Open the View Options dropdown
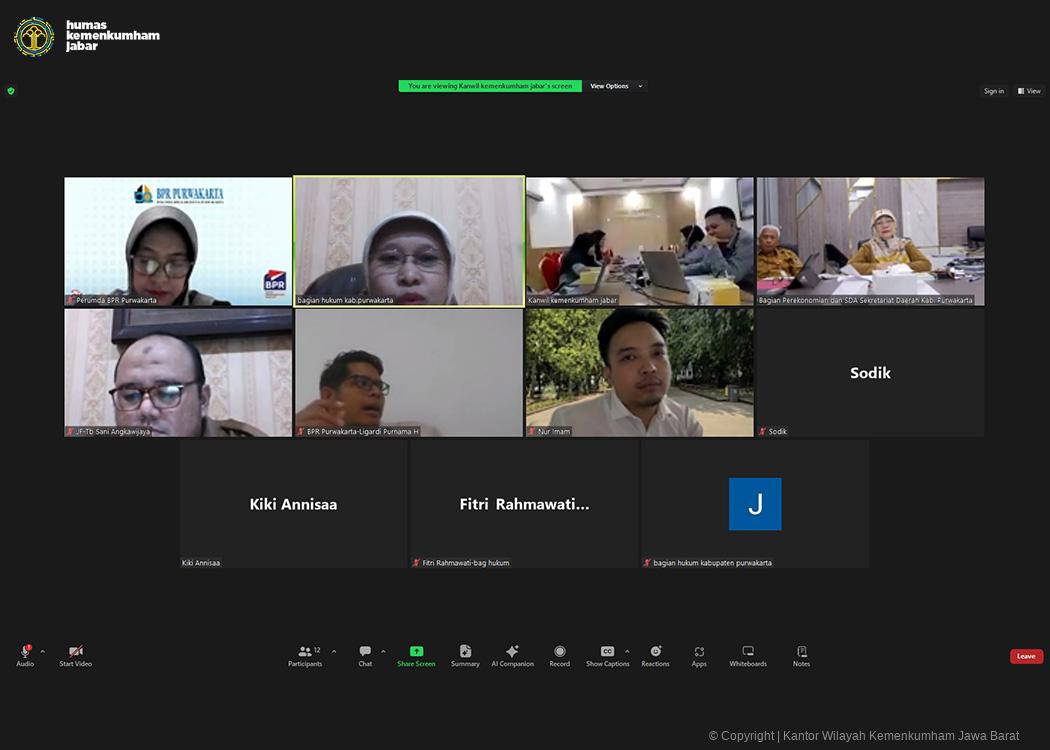This screenshot has width=1050, height=750. click(616, 86)
